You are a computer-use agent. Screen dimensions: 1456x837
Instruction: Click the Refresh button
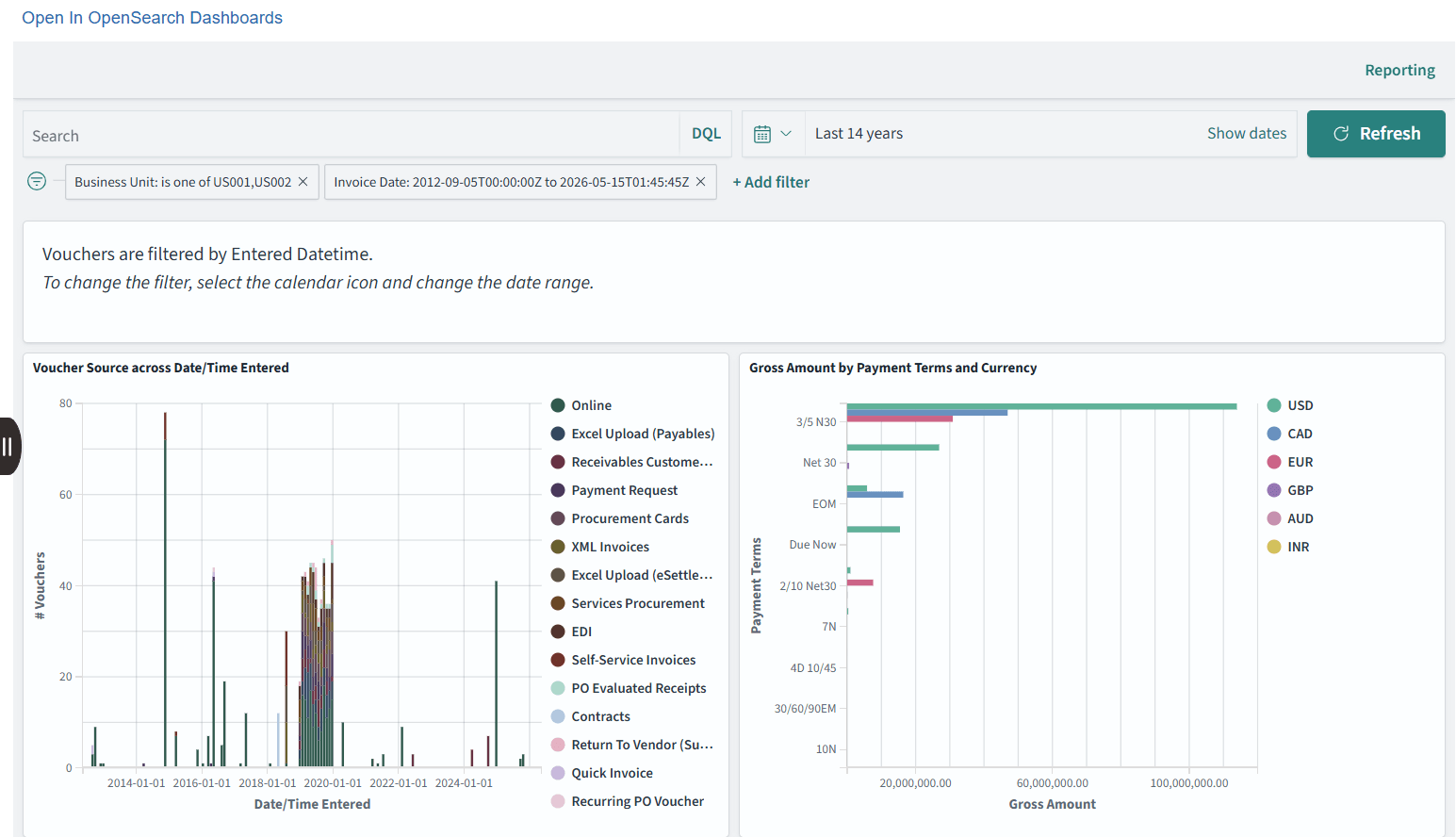[1376, 134]
